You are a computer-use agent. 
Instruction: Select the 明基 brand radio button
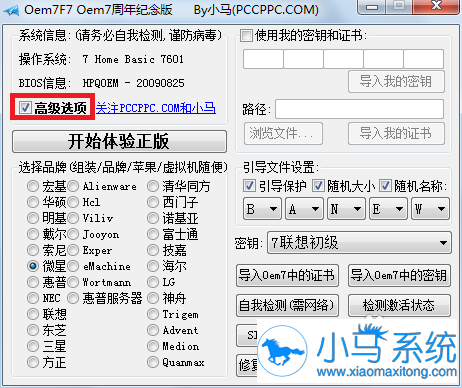[x=33, y=218]
